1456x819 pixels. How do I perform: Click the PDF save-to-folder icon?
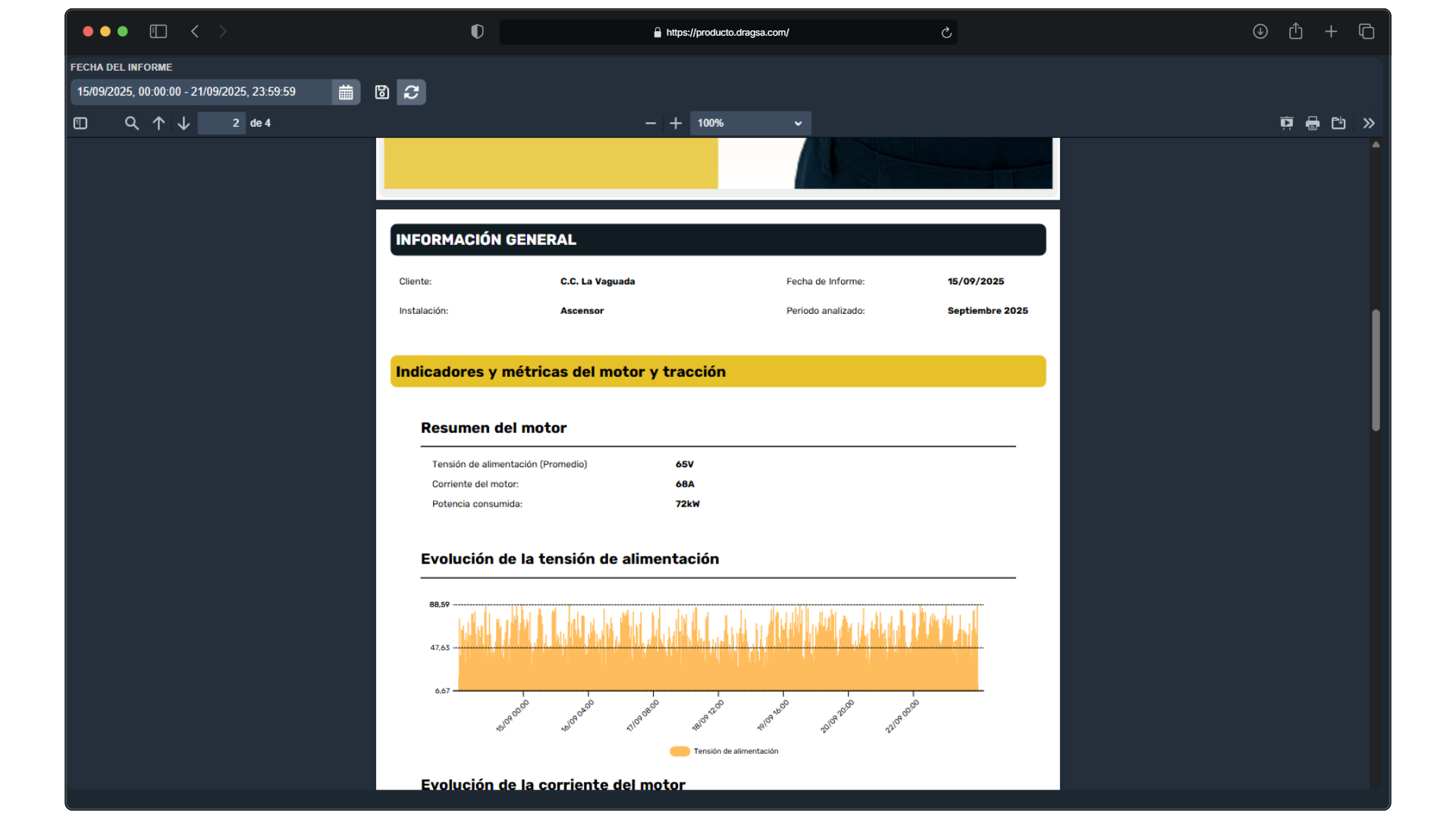pyautogui.click(x=1338, y=124)
